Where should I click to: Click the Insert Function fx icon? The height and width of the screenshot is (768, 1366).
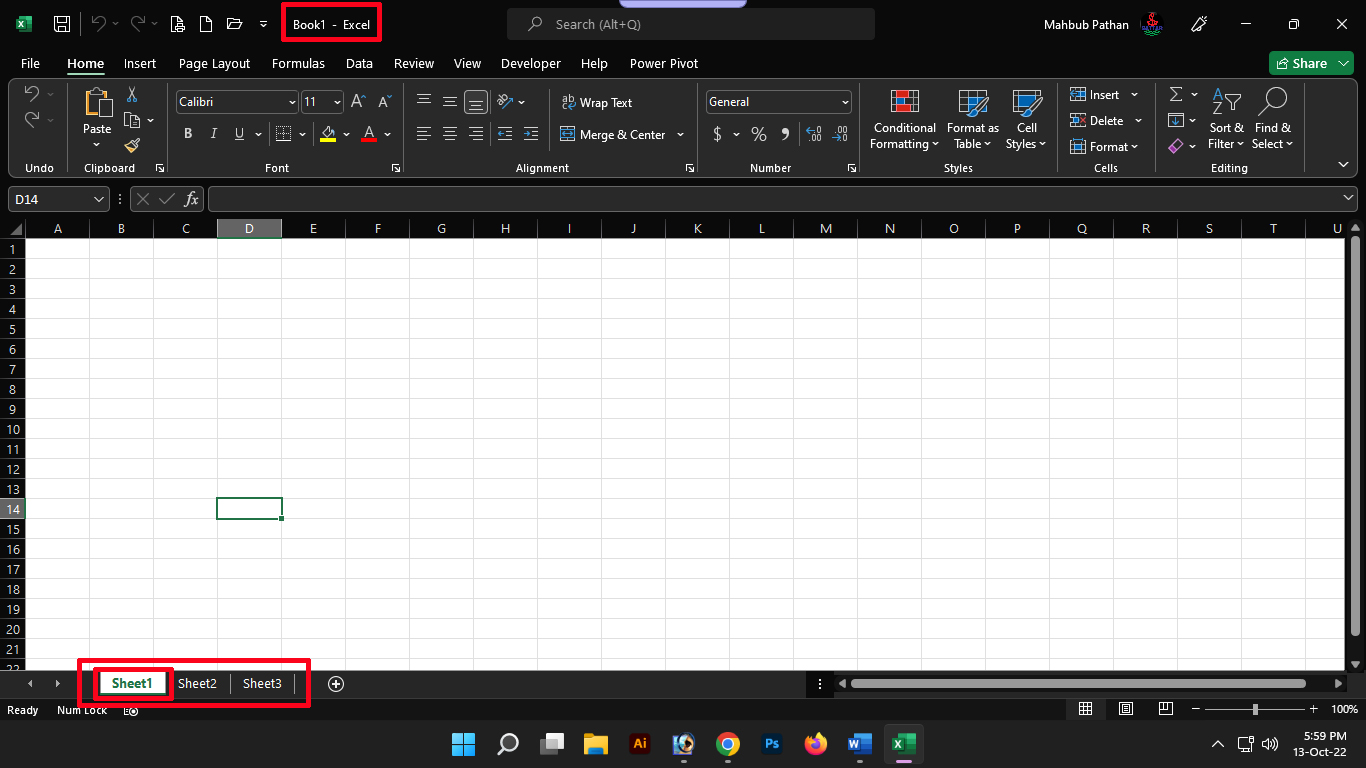192,199
